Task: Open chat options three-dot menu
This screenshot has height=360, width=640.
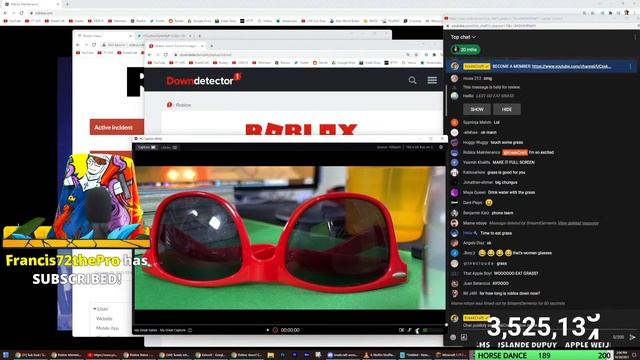Action: pyautogui.click(x=635, y=37)
